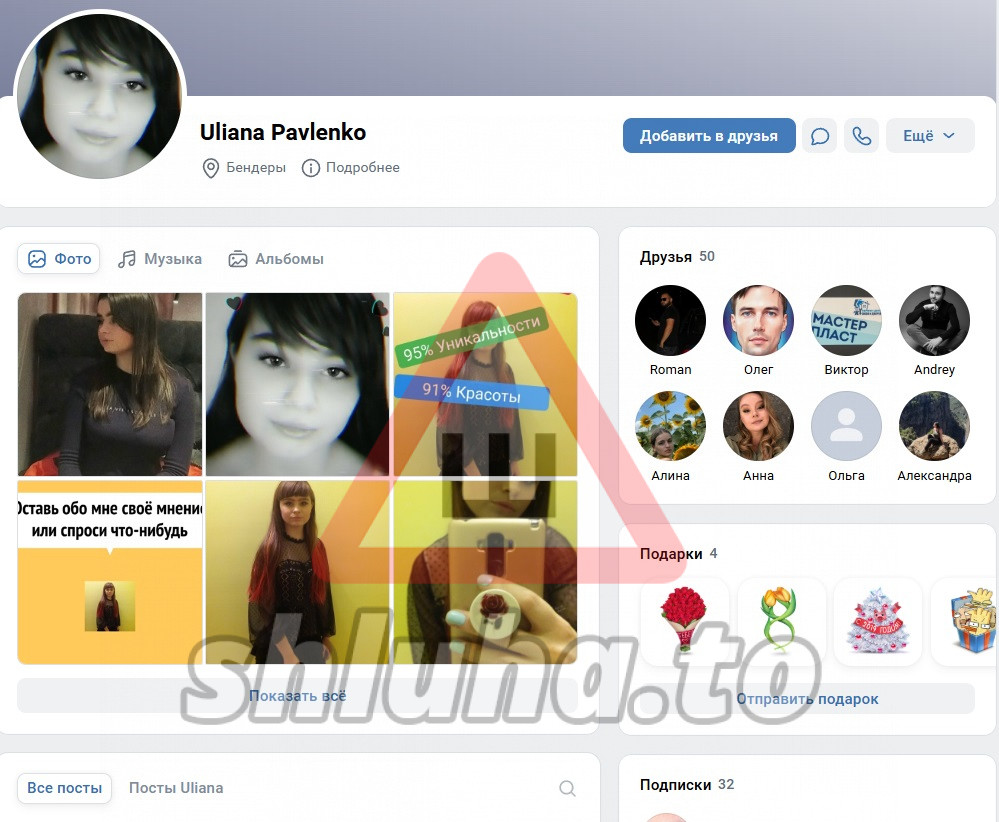999x822 pixels.
Task: Open the profile avatar photo
Action: click(x=100, y=97)
